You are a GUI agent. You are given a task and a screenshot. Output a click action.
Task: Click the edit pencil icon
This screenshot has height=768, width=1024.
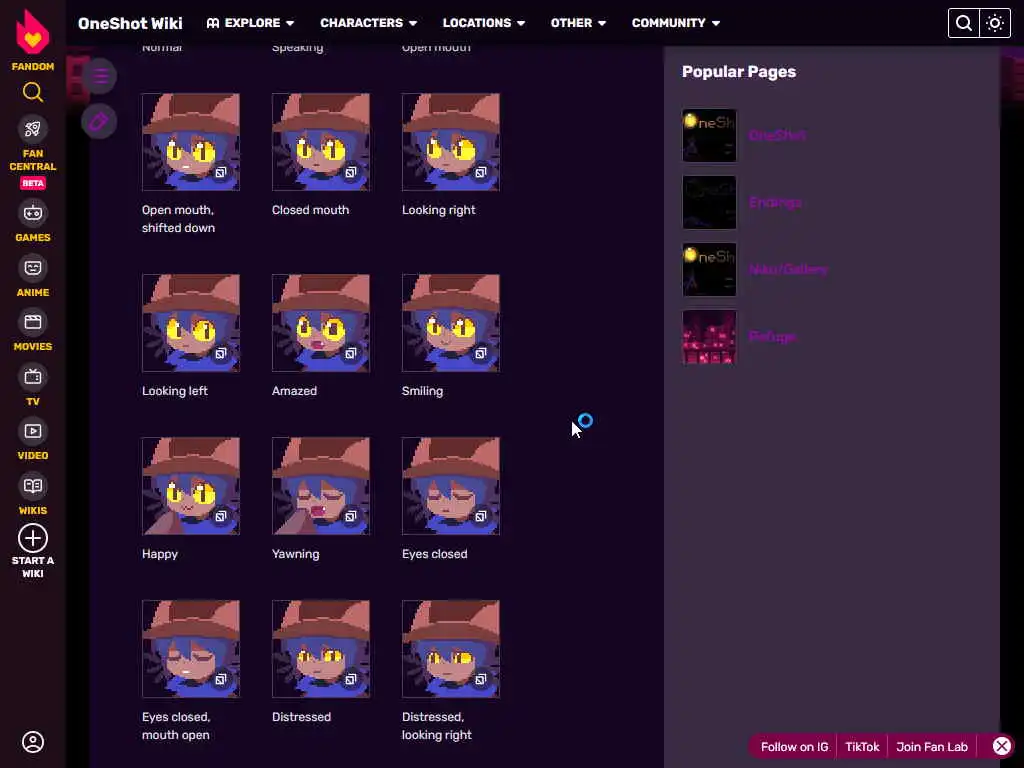pos(99,121)
